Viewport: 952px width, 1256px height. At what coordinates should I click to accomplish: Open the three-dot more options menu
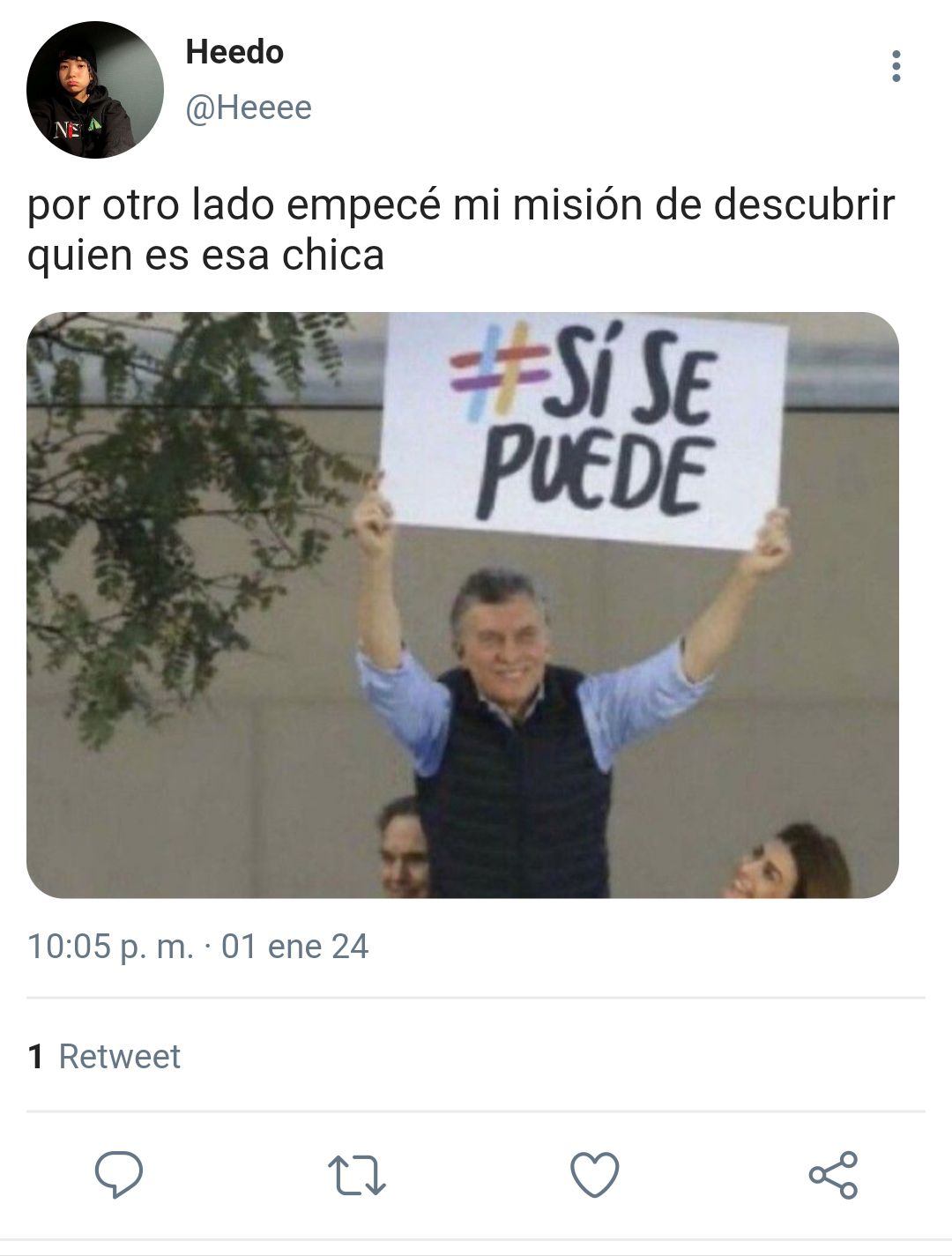click(x=896, y=66)
